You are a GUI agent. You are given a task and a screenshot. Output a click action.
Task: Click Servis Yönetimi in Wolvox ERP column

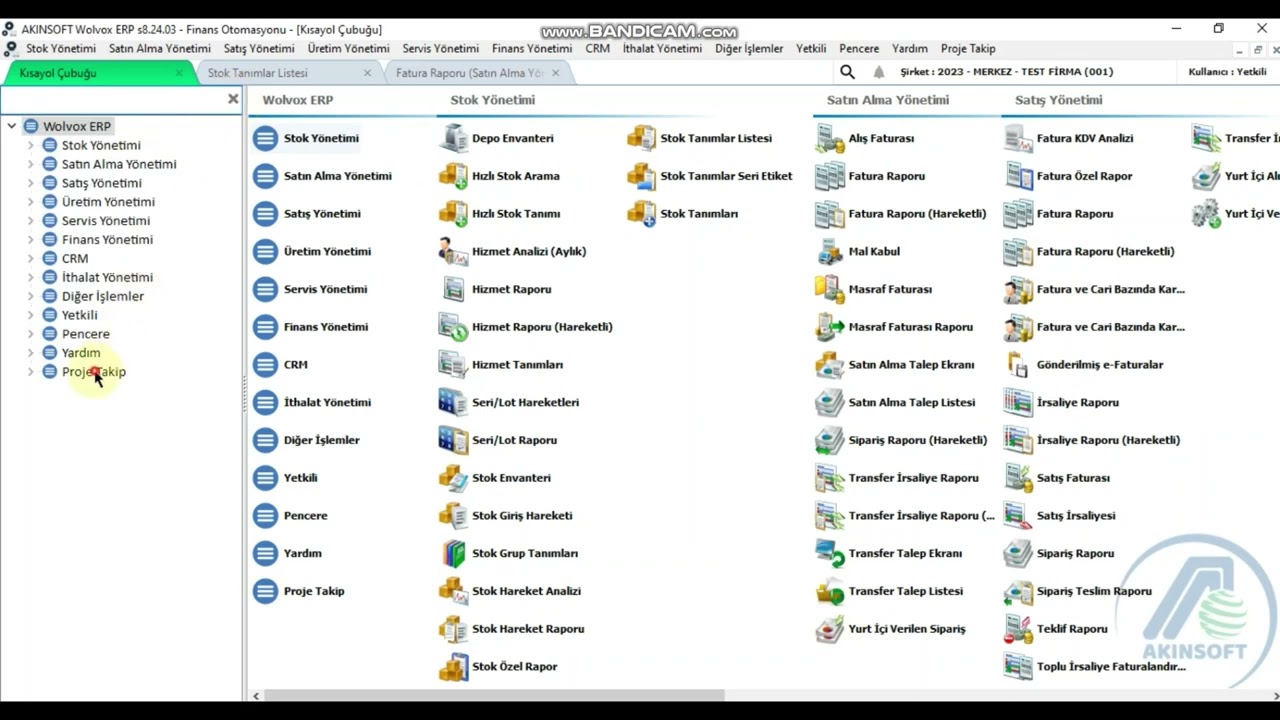coord(325,289)
